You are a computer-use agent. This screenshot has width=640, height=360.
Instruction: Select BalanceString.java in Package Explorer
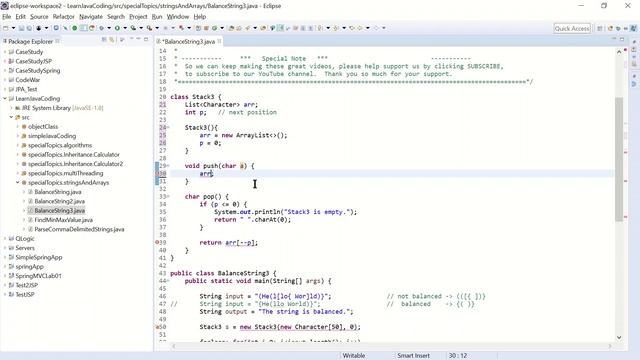58,192
